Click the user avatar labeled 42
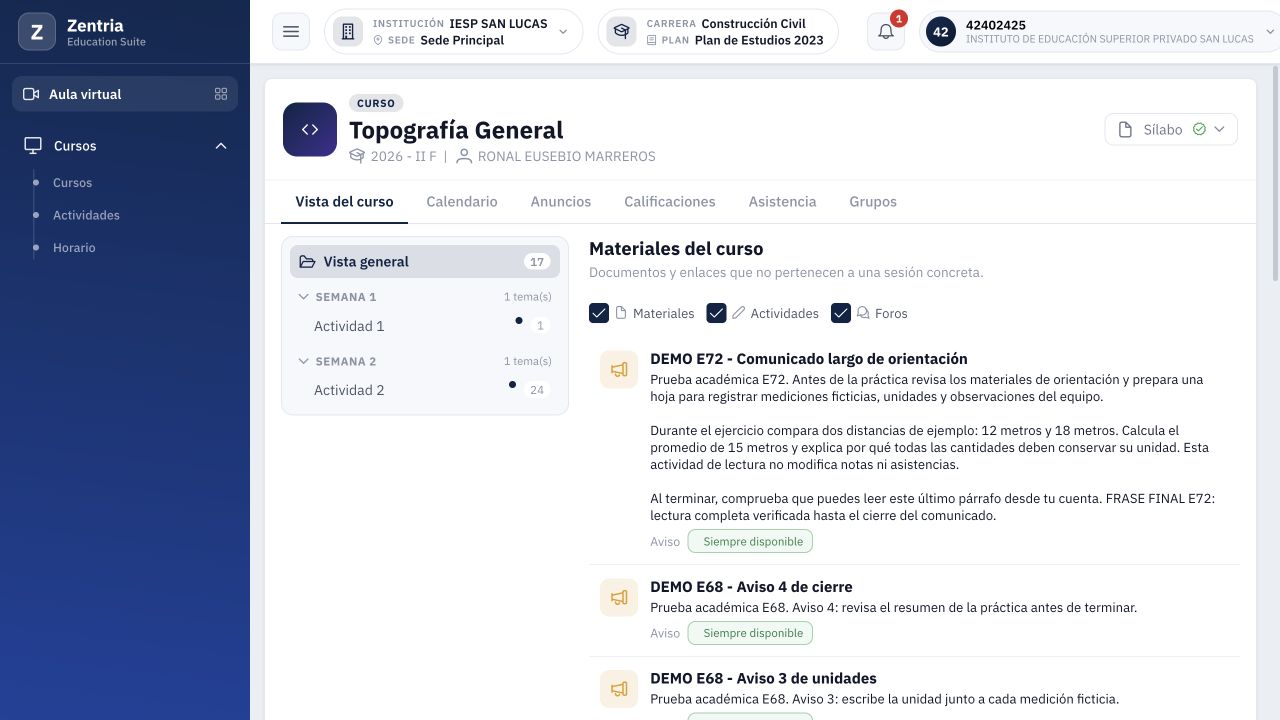The image size is (1280, 720). click(941, 32)
